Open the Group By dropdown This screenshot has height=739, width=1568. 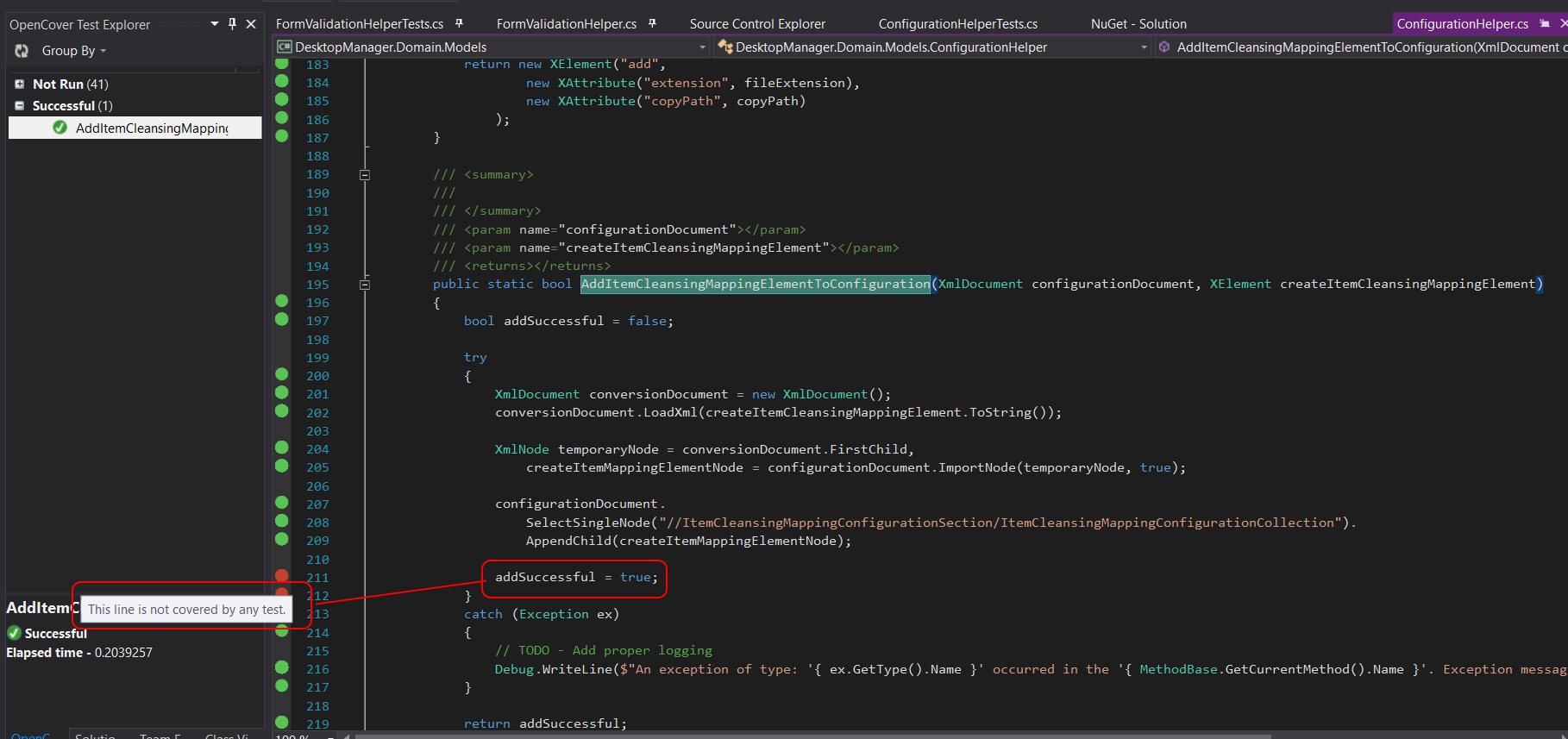click(x=73, y=51)
